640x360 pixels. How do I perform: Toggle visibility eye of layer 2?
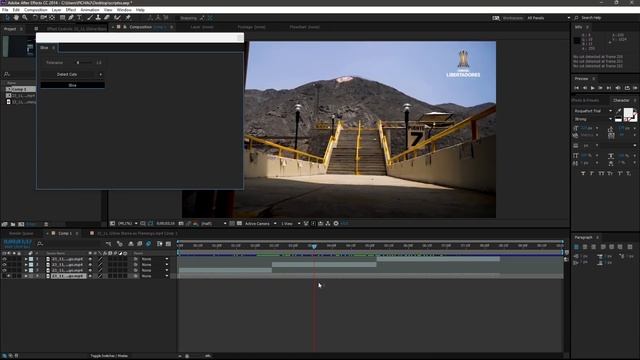[x=4, y=264]
